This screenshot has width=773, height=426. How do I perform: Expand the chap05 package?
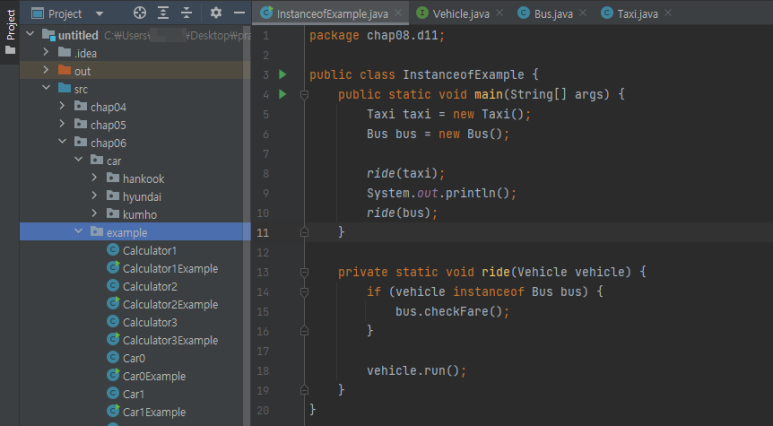point(62,124)
